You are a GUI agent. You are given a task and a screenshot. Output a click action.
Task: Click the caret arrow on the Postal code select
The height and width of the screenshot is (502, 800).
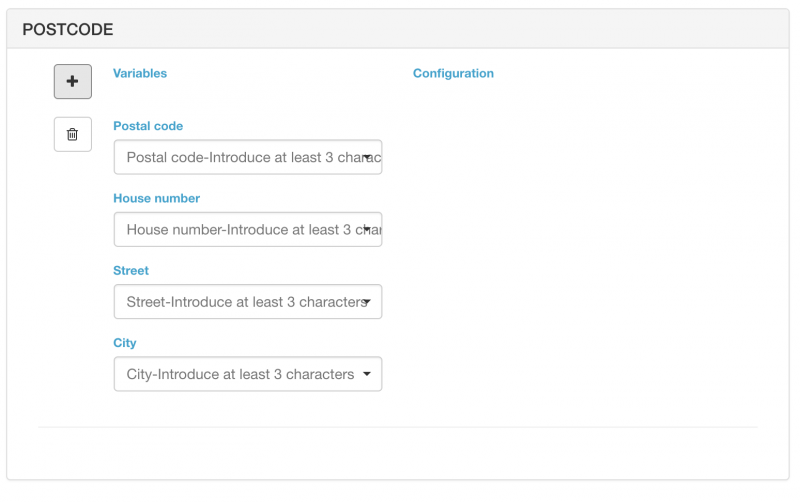[367, 157]
